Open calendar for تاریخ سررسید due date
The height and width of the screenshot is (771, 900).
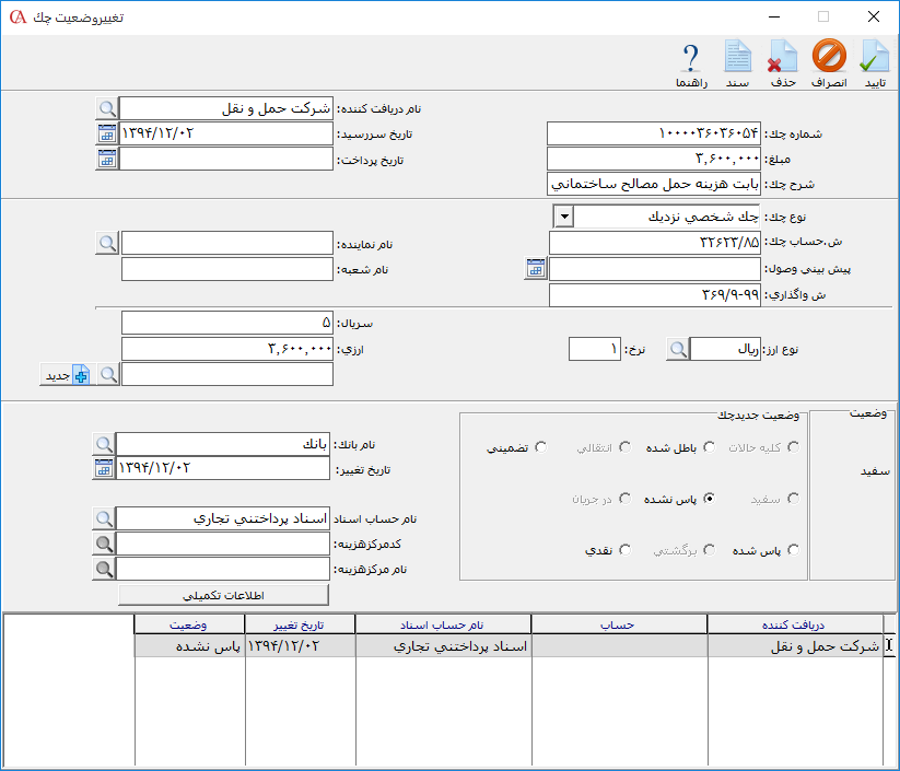[107, 133]
